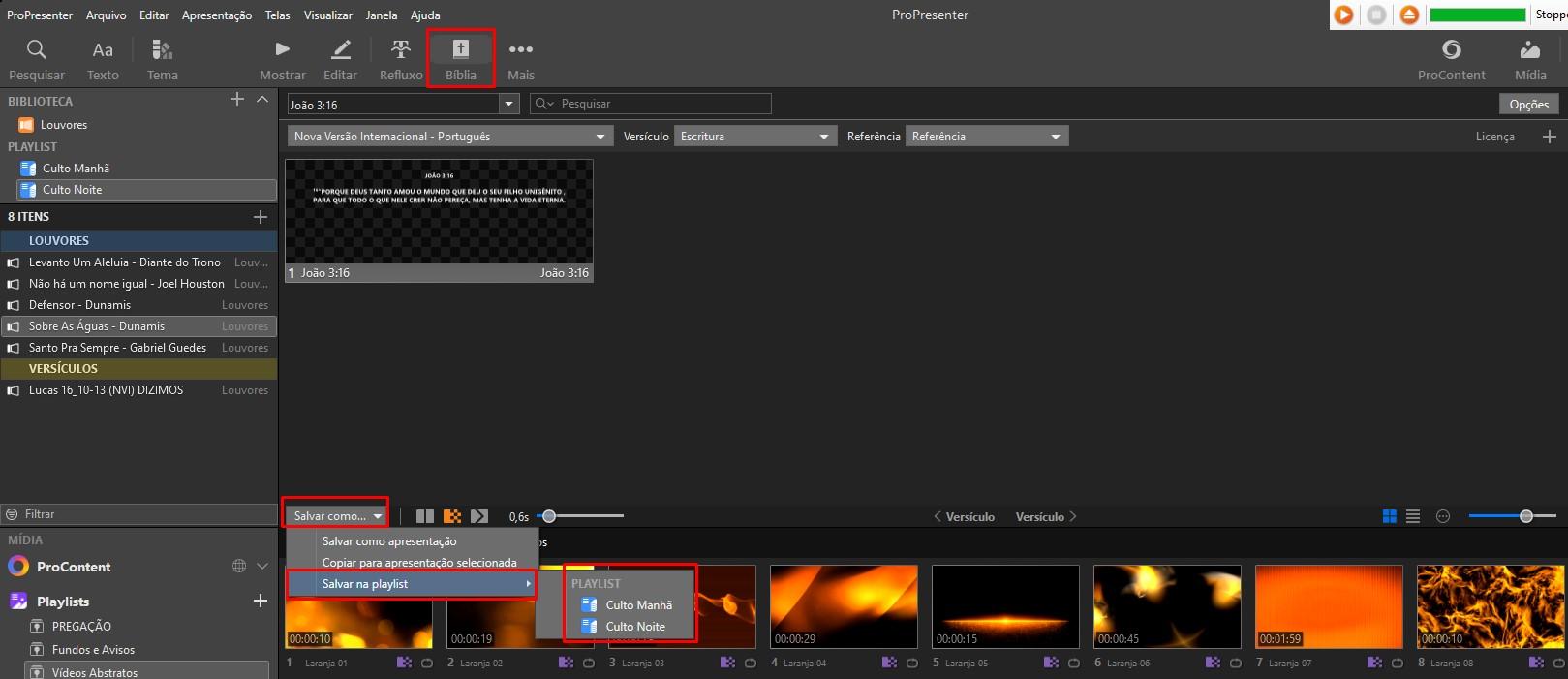Click the orange eject-style button at top right
The width and height of the screenshot is (1568, 679).
coord(1409,15)
